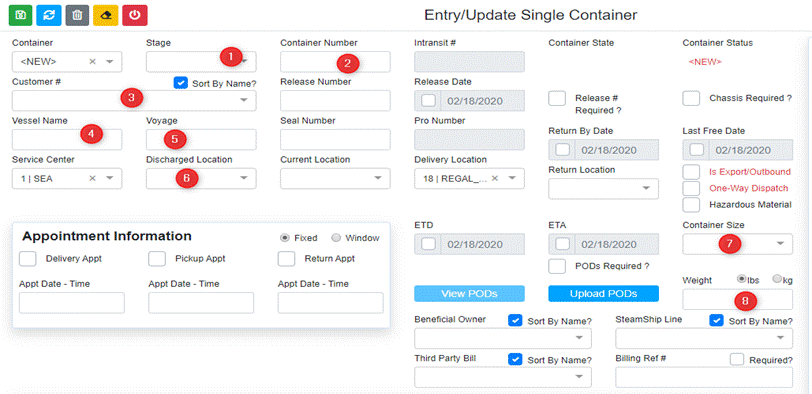Click the Delivery Appt Date - Time field
The image size is (812, 394).
72,303
